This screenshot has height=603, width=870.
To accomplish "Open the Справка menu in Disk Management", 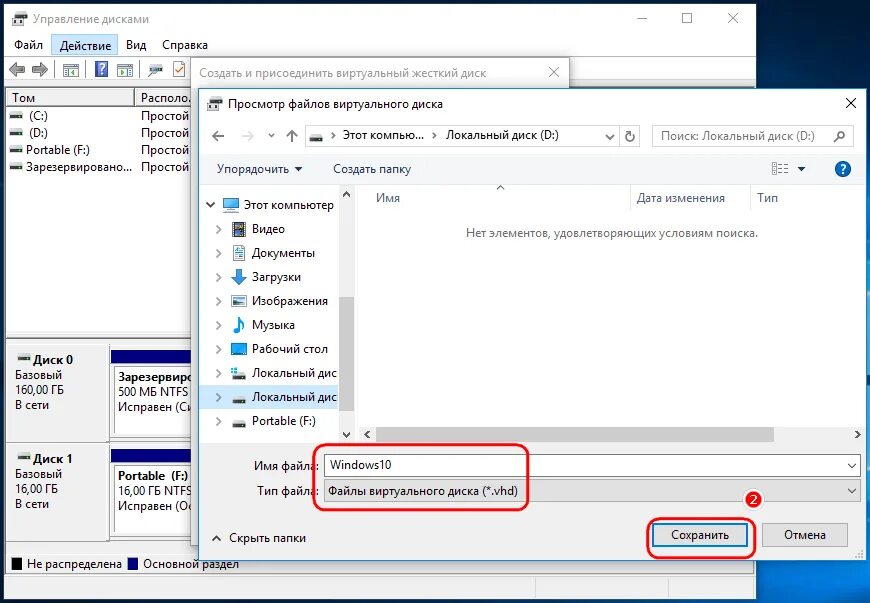I will [185, 45].
